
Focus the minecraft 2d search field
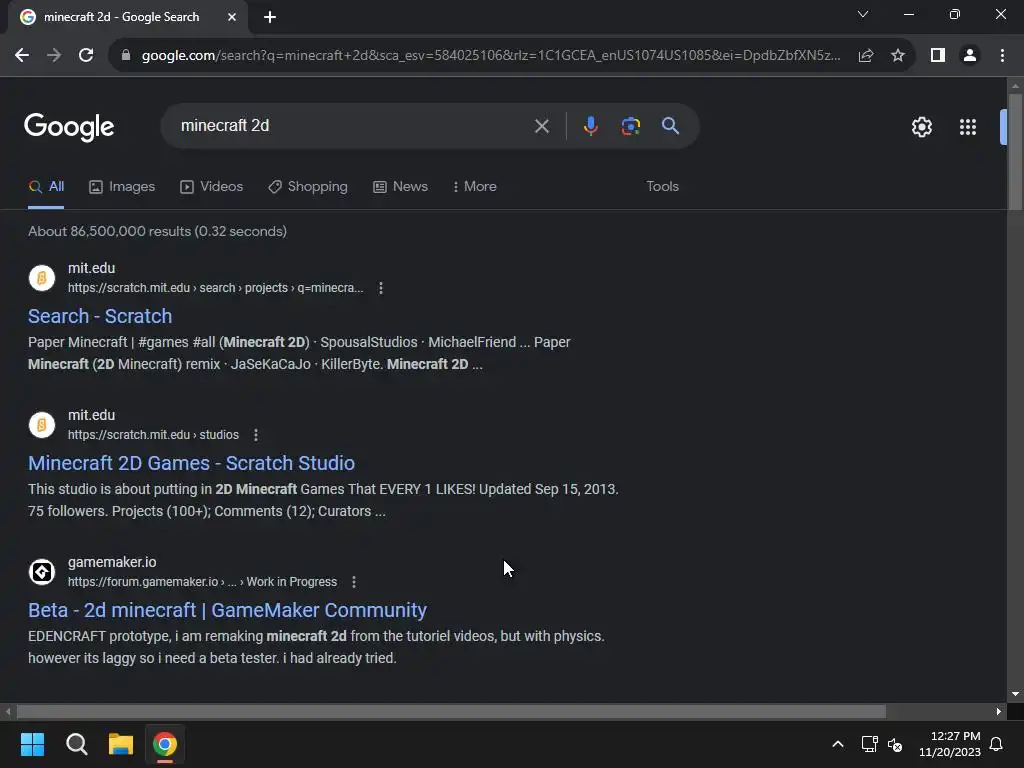click(353, 126)
